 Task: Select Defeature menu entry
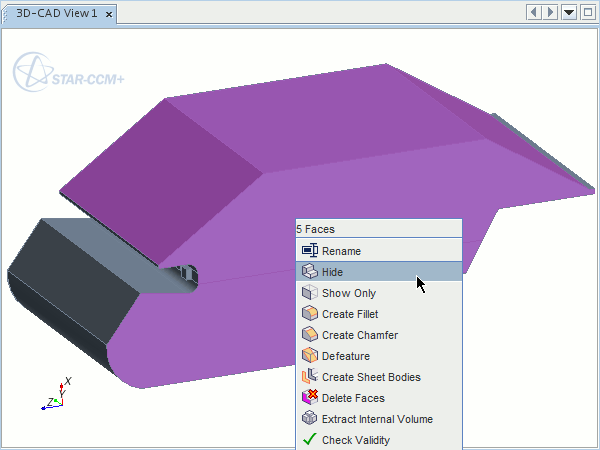(379, 356)
